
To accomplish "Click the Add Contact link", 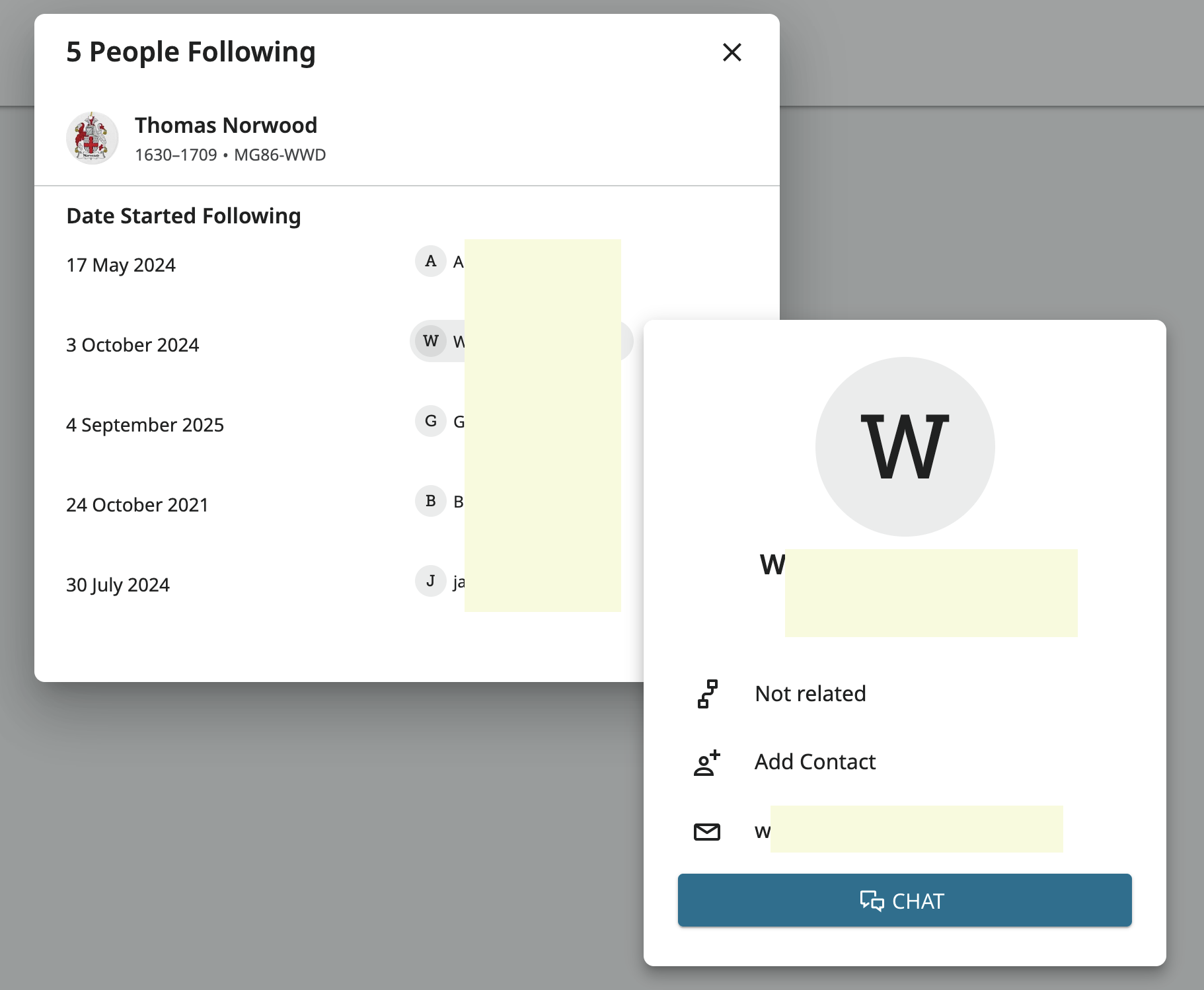I will point(815,762).
